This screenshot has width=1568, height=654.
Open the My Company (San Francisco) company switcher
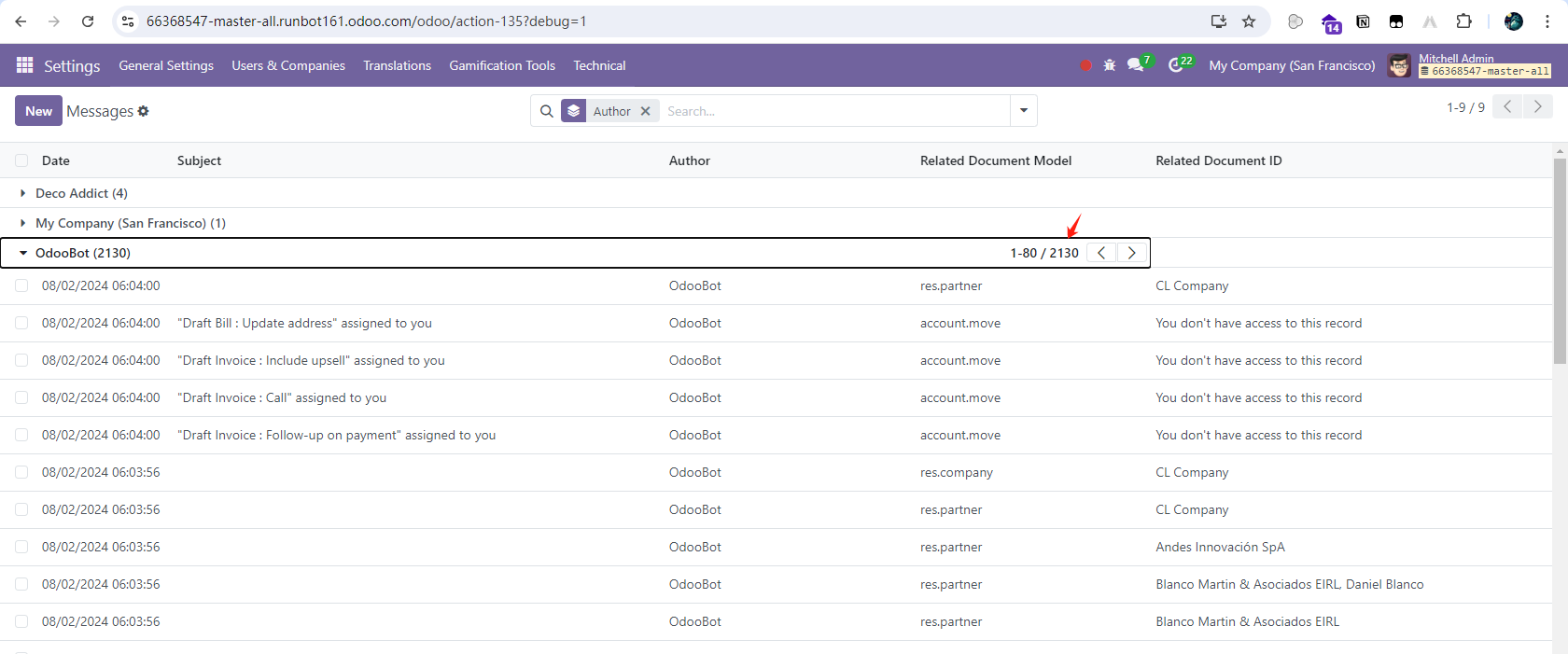click(x=1292, y=65)
